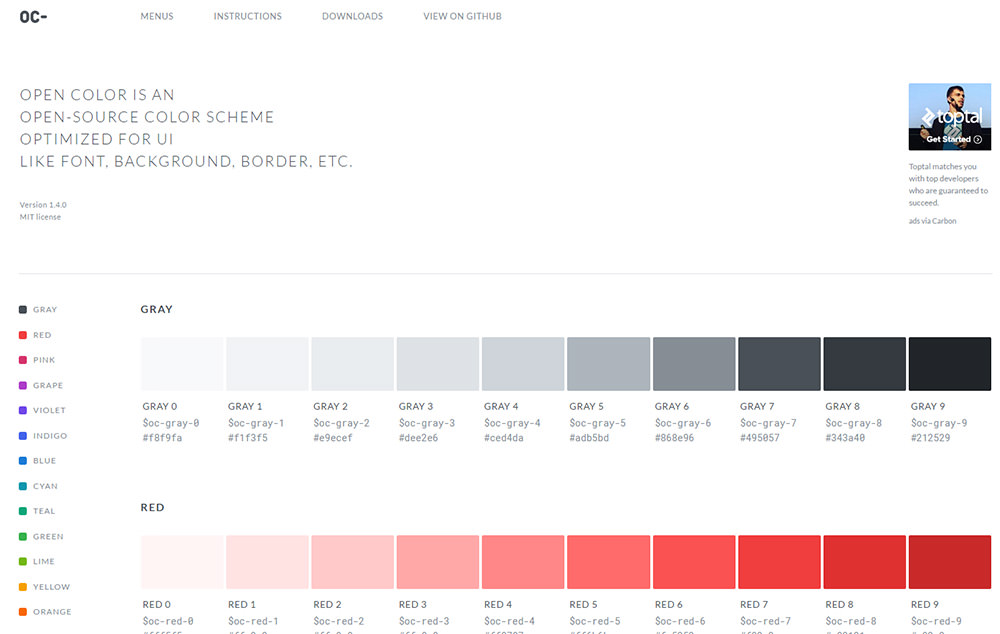This screenshot has width=1000, height=634.
Task: Open the Menus nav item
Action: click(x=157, y=17)
